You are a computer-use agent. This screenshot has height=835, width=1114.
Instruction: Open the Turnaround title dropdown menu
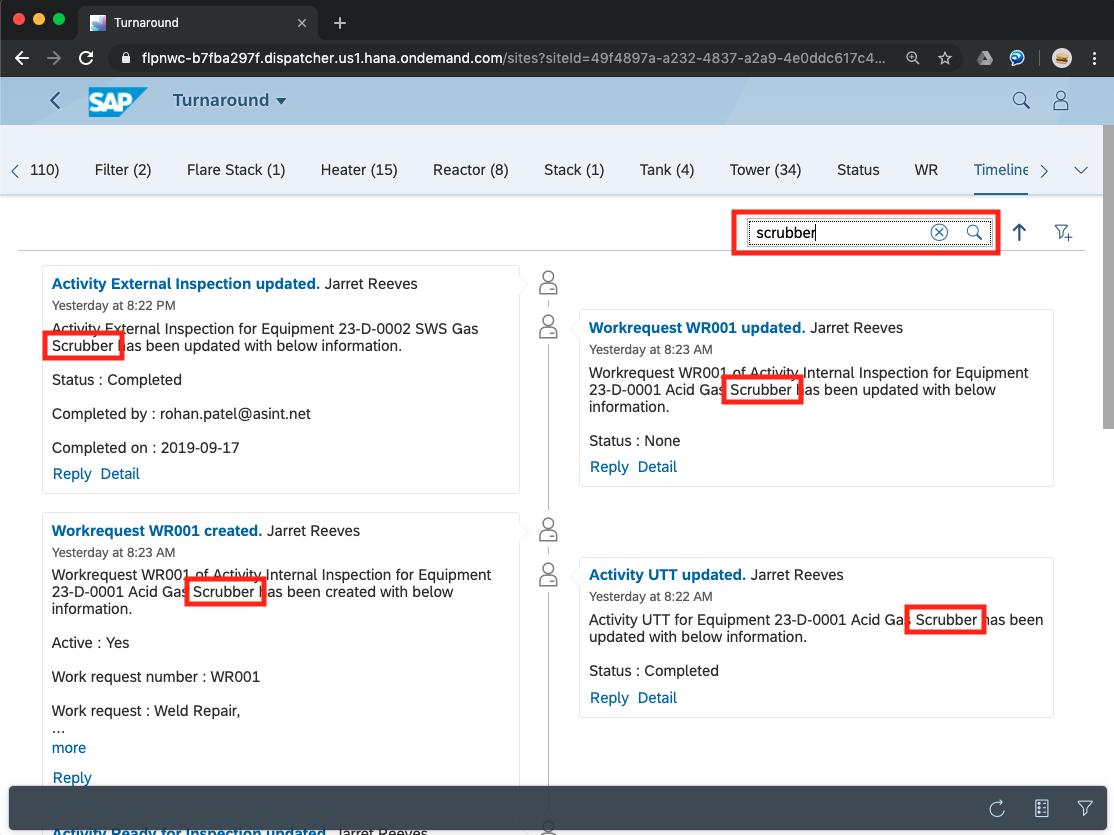229,100
